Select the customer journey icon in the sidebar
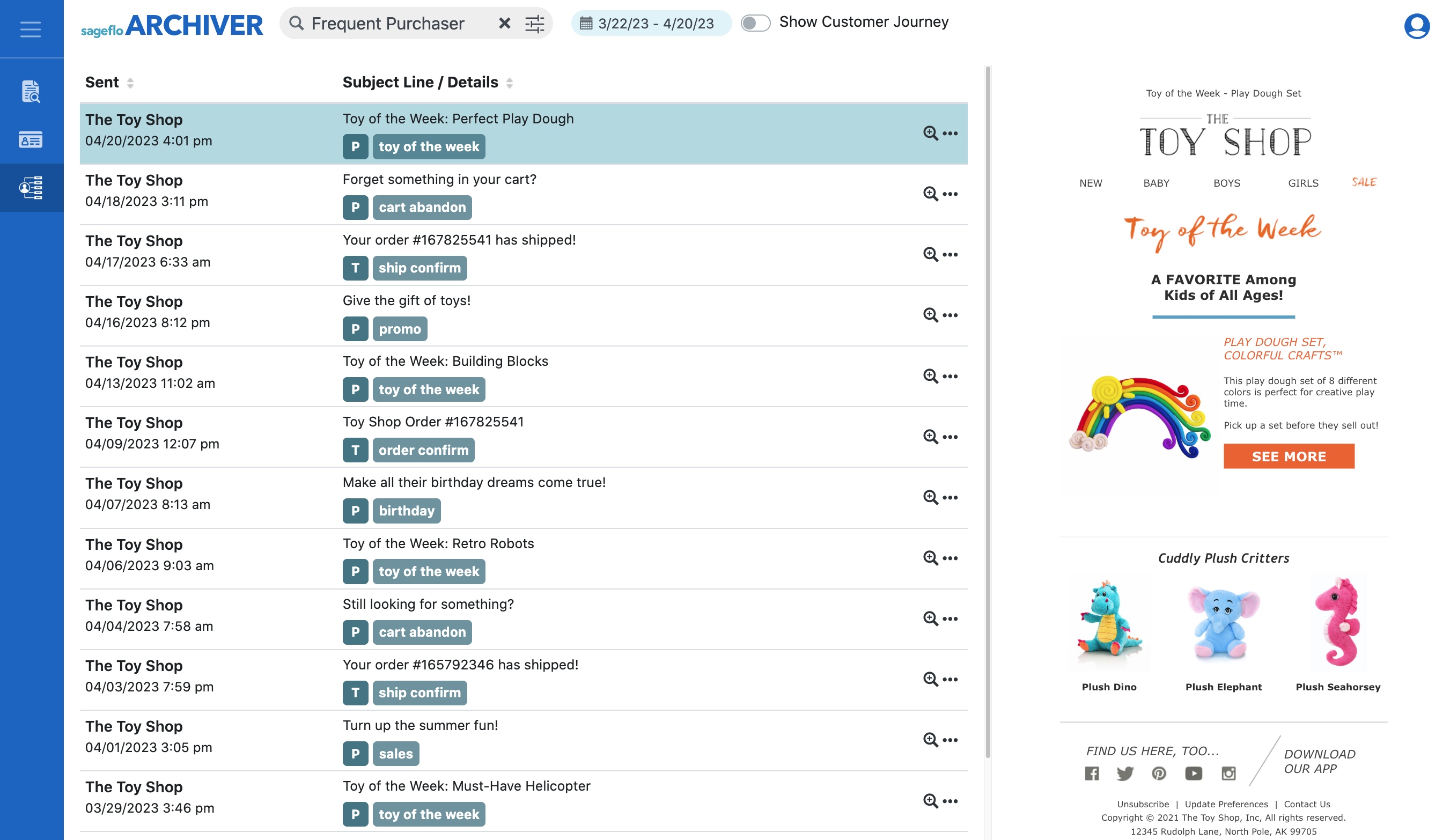Screen dimensions: 1450x840 click(31, 188)
